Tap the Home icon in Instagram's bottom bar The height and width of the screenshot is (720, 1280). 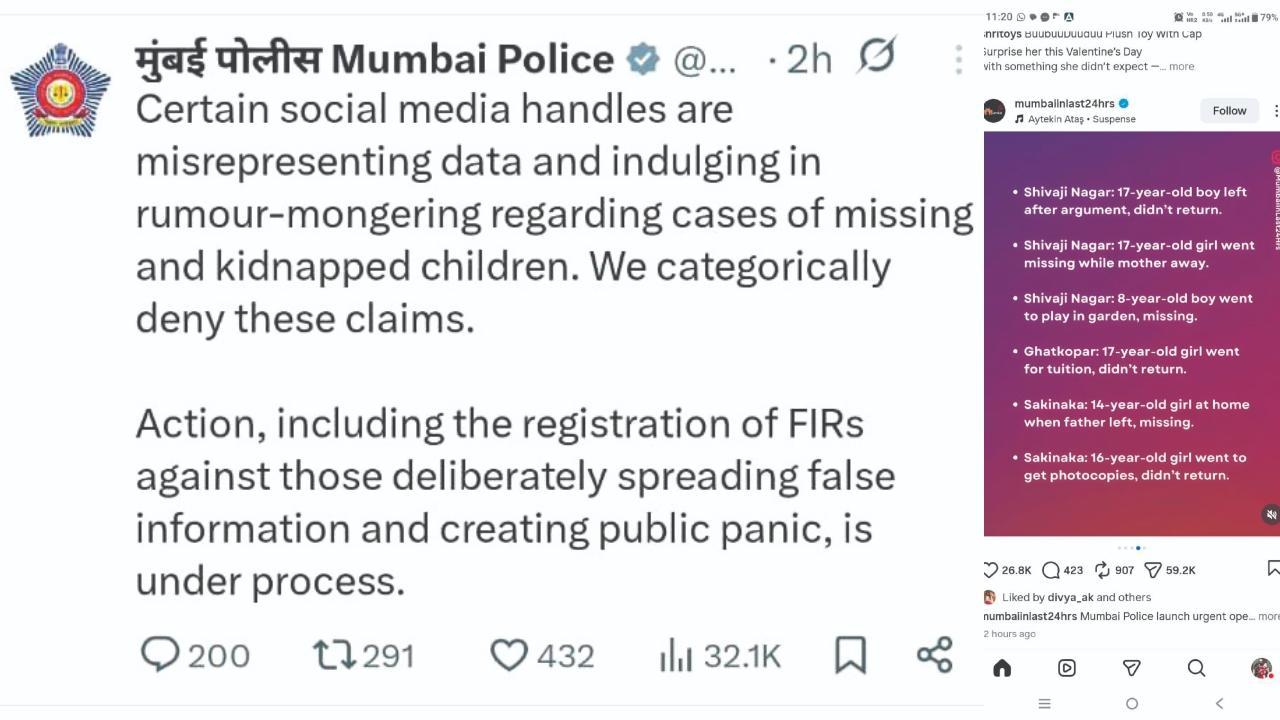[x=1001, y=668]
